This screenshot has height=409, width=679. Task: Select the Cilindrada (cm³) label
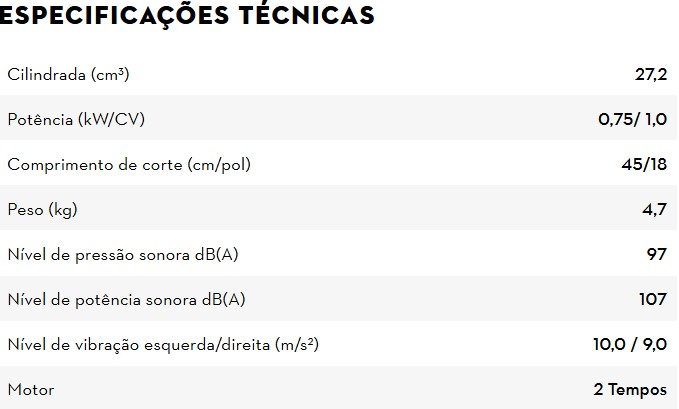click(x=68, y=75)
